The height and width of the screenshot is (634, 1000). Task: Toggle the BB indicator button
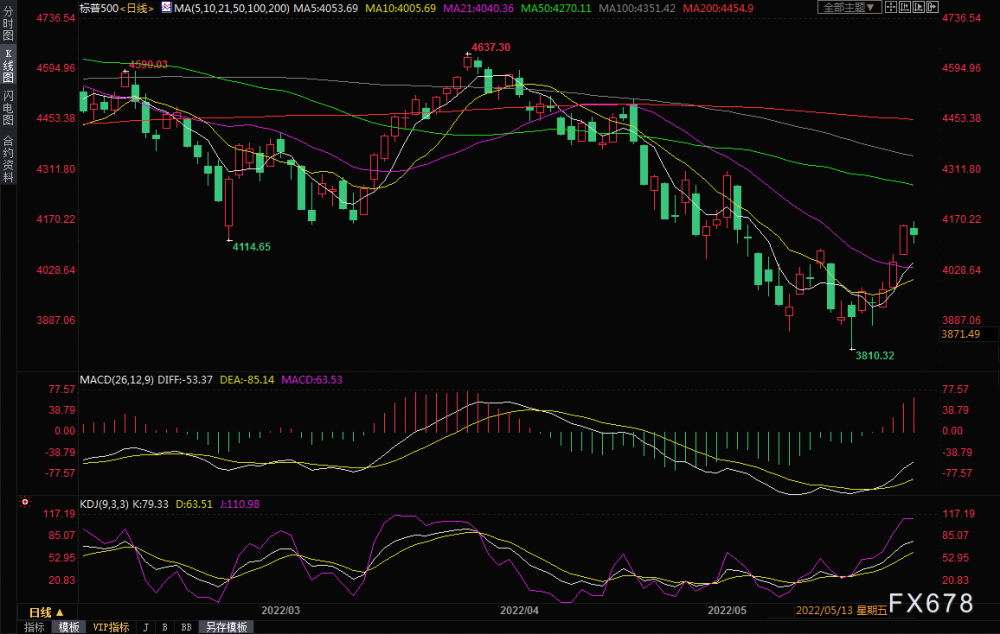[x=186, y=627]
